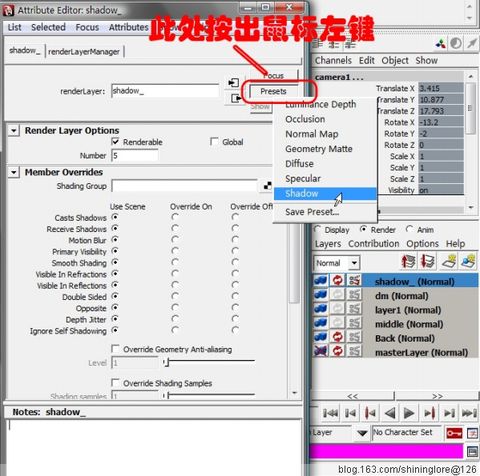
Task: Switch to the renderLayerManager tab
Action: (x=84, y=52)
